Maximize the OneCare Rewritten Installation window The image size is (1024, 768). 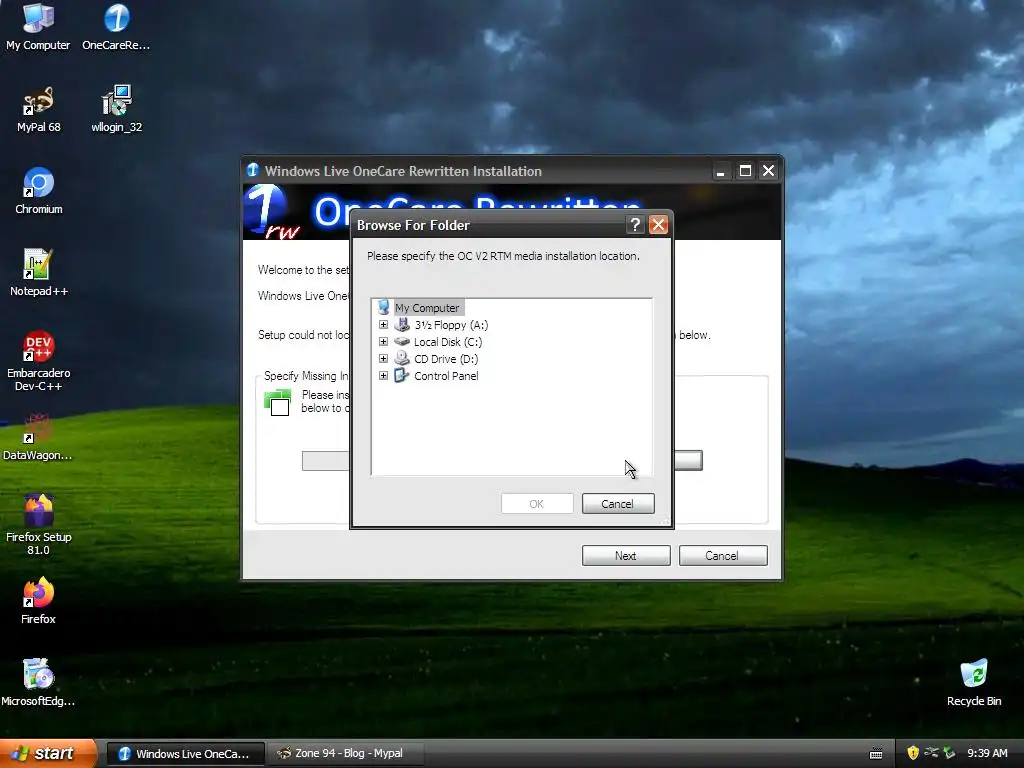[x=744, y=170]
